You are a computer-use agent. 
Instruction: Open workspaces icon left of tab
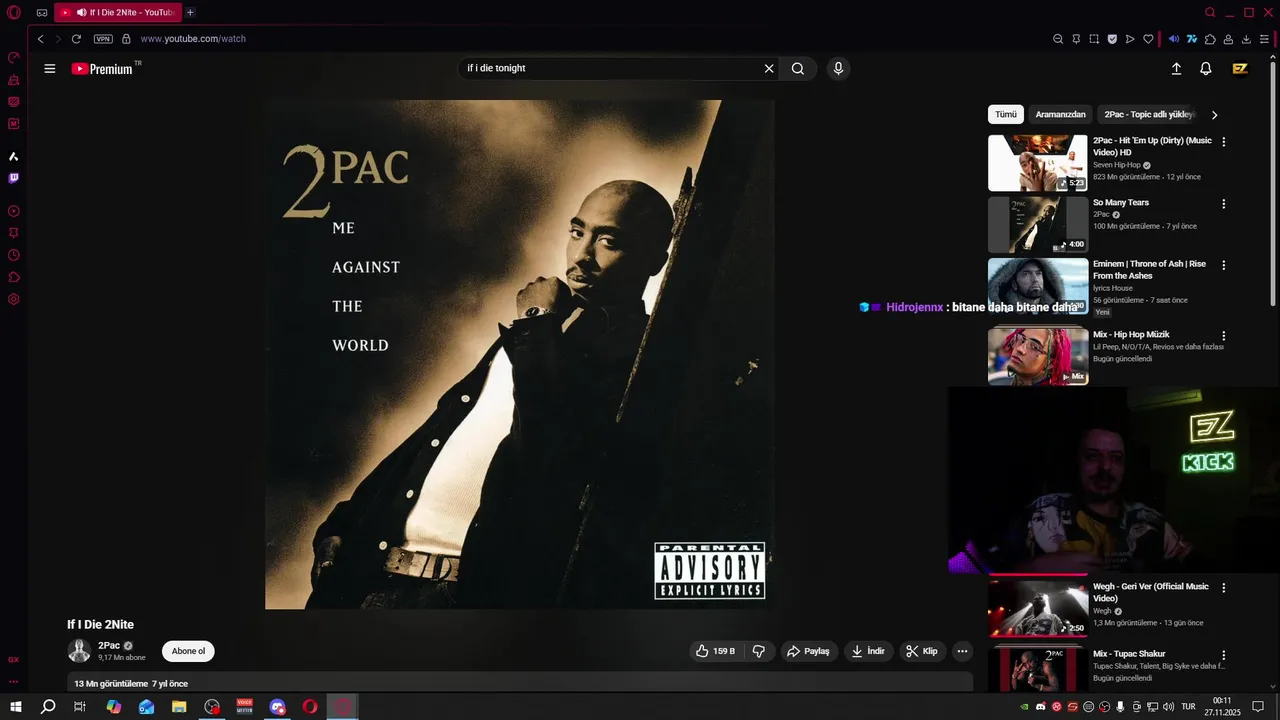coord(42,13)
